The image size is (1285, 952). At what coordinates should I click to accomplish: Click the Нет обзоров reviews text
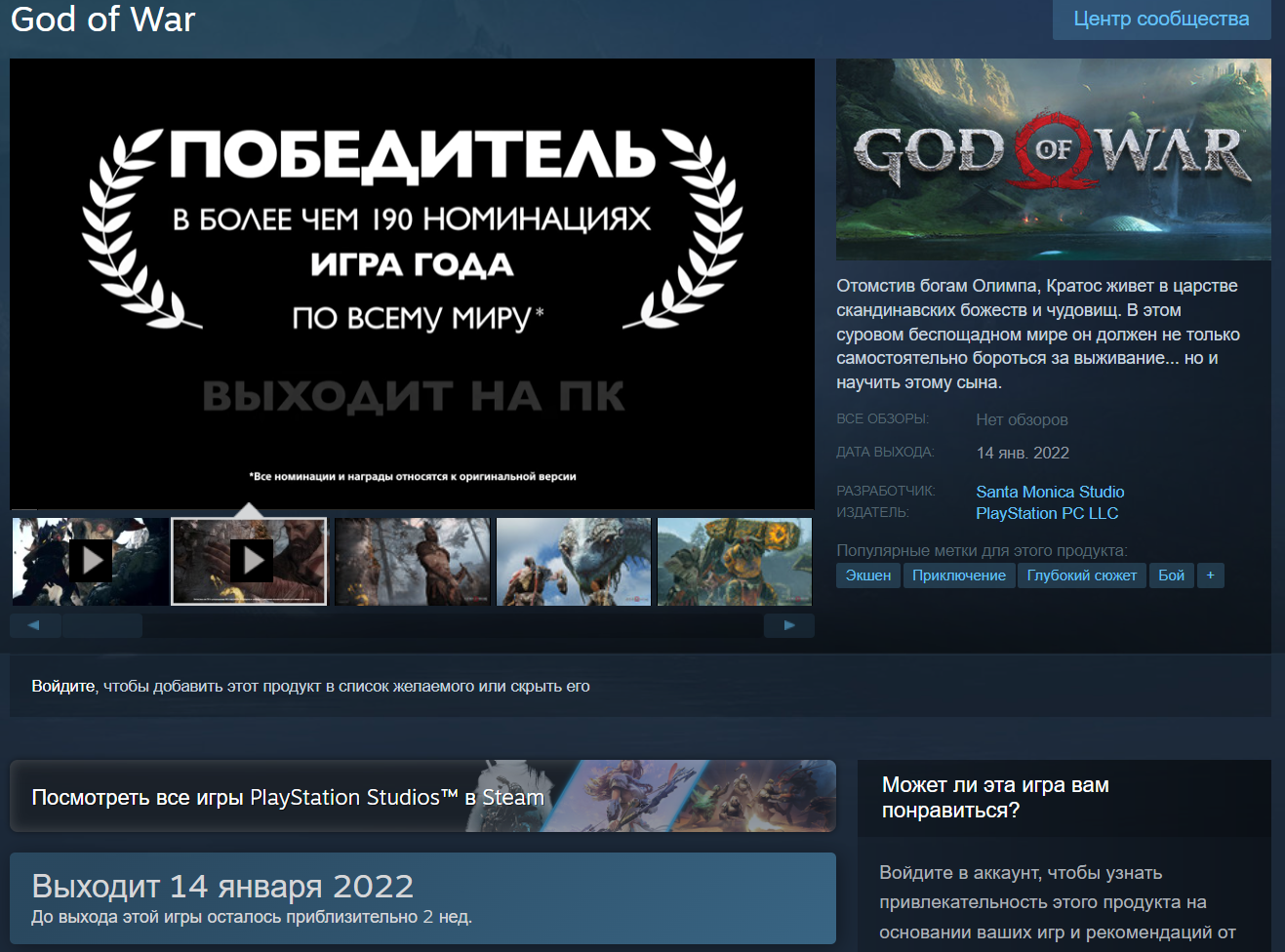(x=1022, y=419)
